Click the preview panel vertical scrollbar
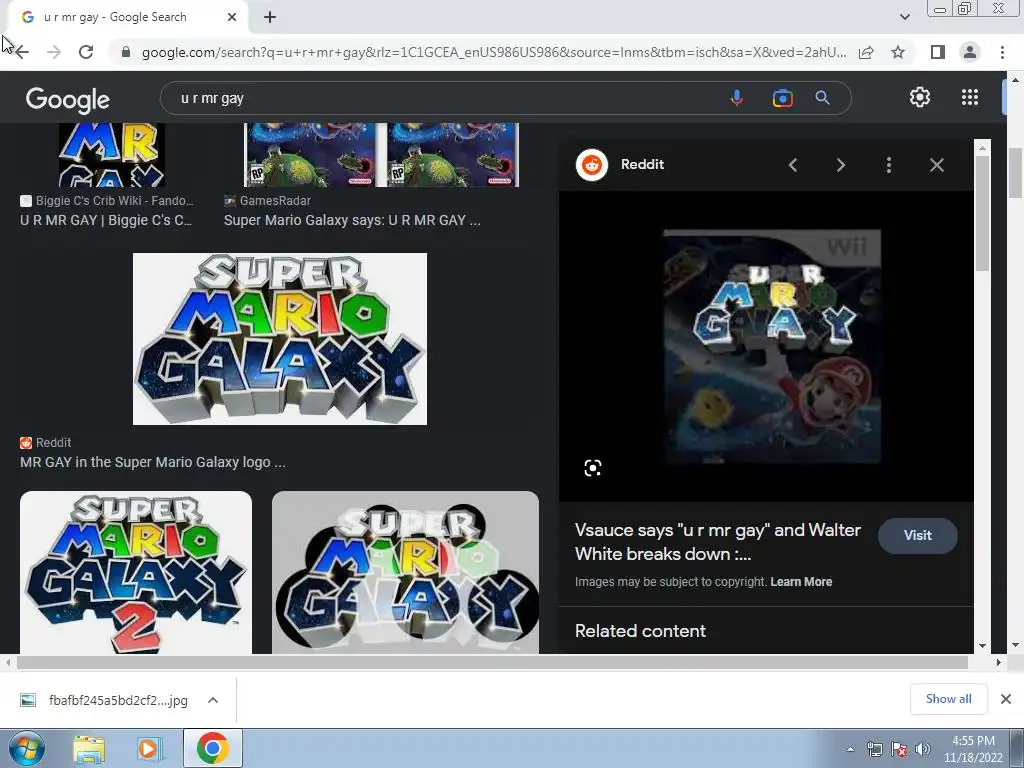 coord(982,214)
